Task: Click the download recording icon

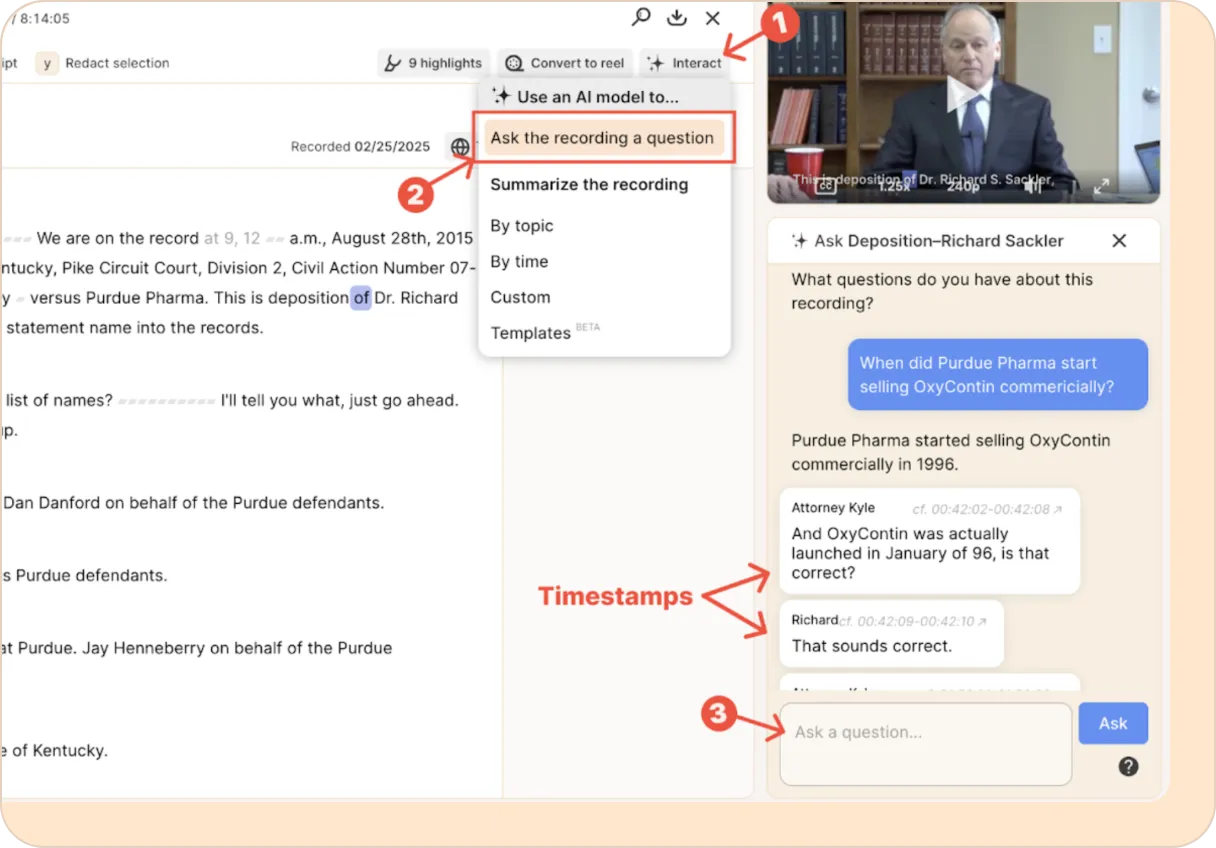Action: [x=677, y=17]
